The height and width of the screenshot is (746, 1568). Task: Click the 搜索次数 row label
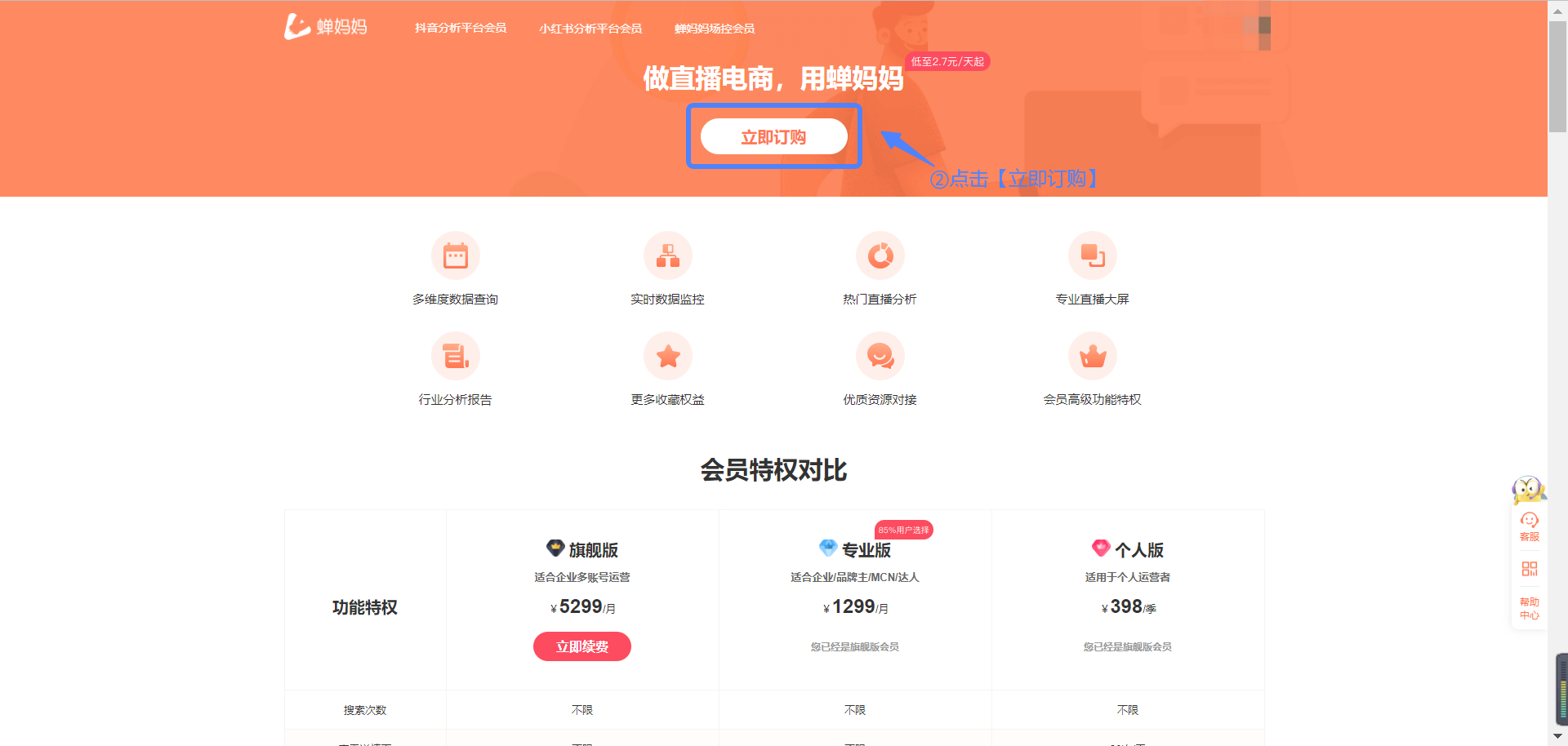click(x=365, y=710)
